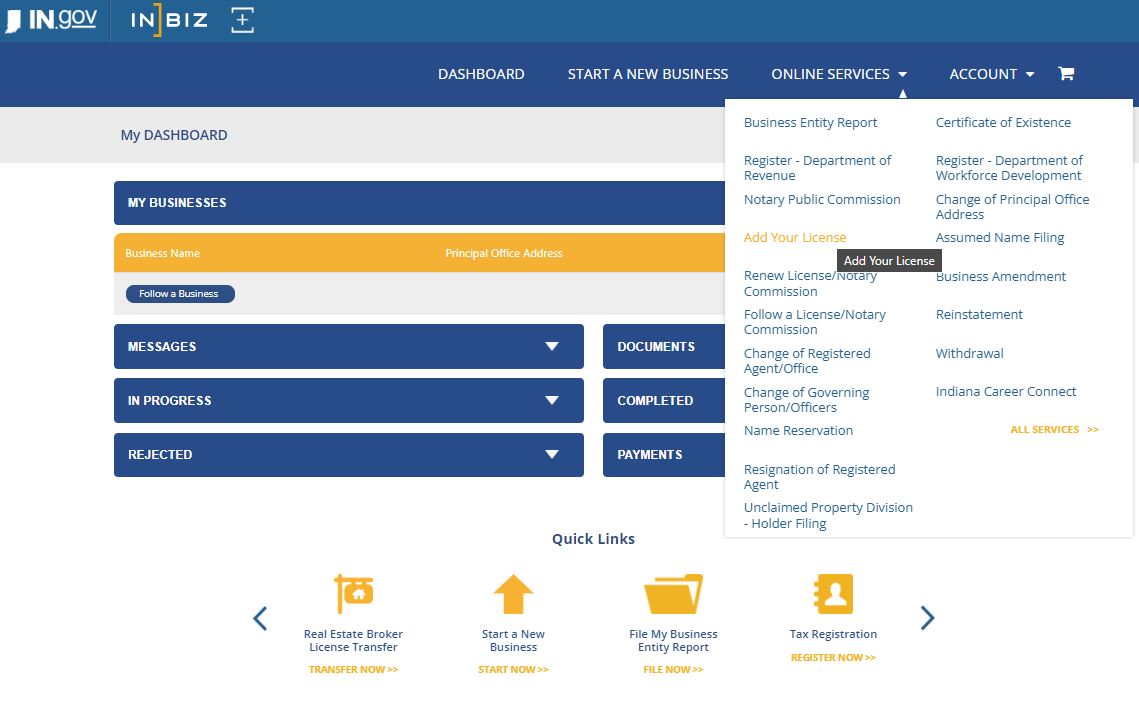Screen dimensions: 1139x716
Task: Click the IN.gov logo
Action: 51,20
